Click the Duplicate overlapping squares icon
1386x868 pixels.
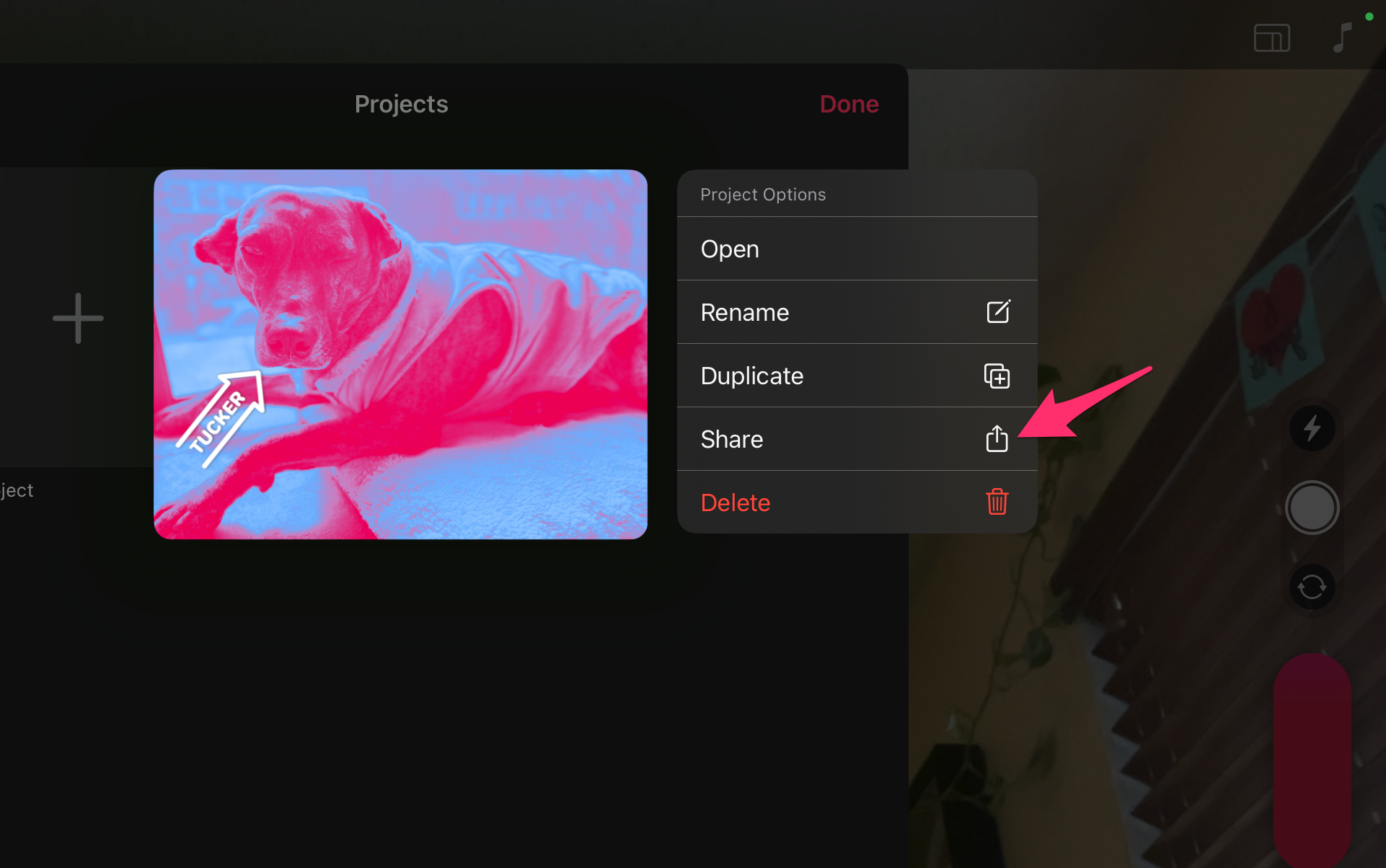[997, 376]
